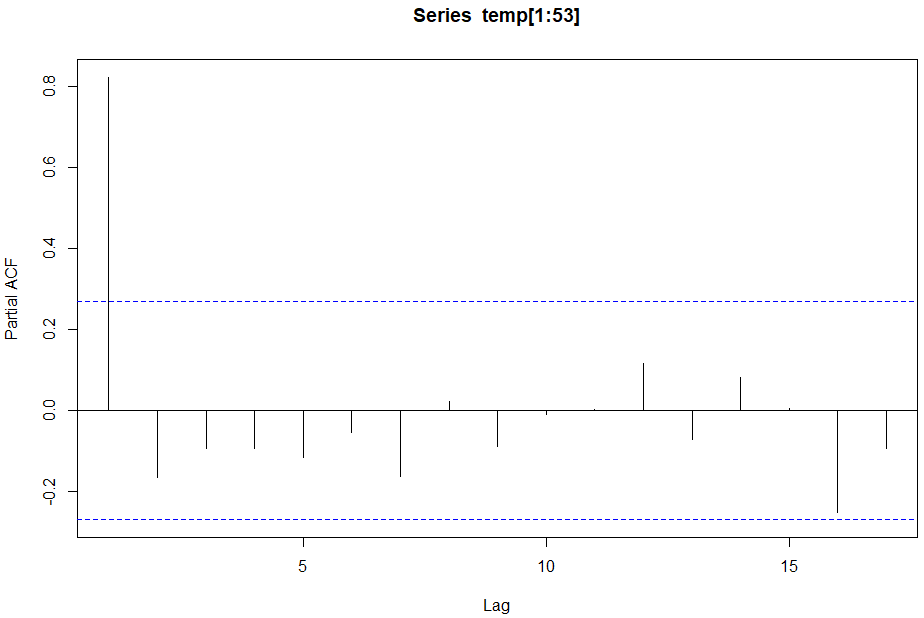924x618 pixels.
Task: Click the positive bar at lag 12
Action: coord(643,386)
